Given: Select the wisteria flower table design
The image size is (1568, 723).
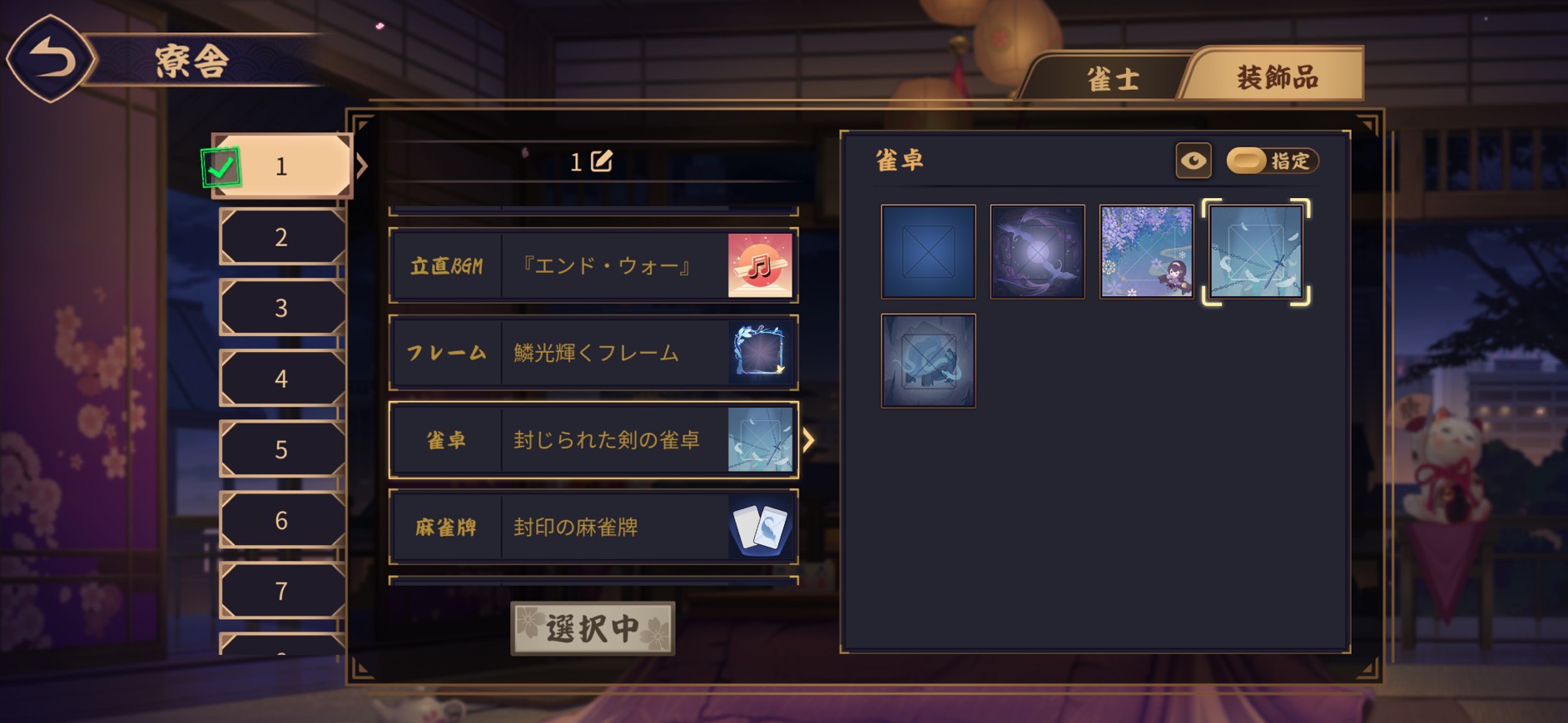Looking at the screenshot, I should tap(1146, 251).
